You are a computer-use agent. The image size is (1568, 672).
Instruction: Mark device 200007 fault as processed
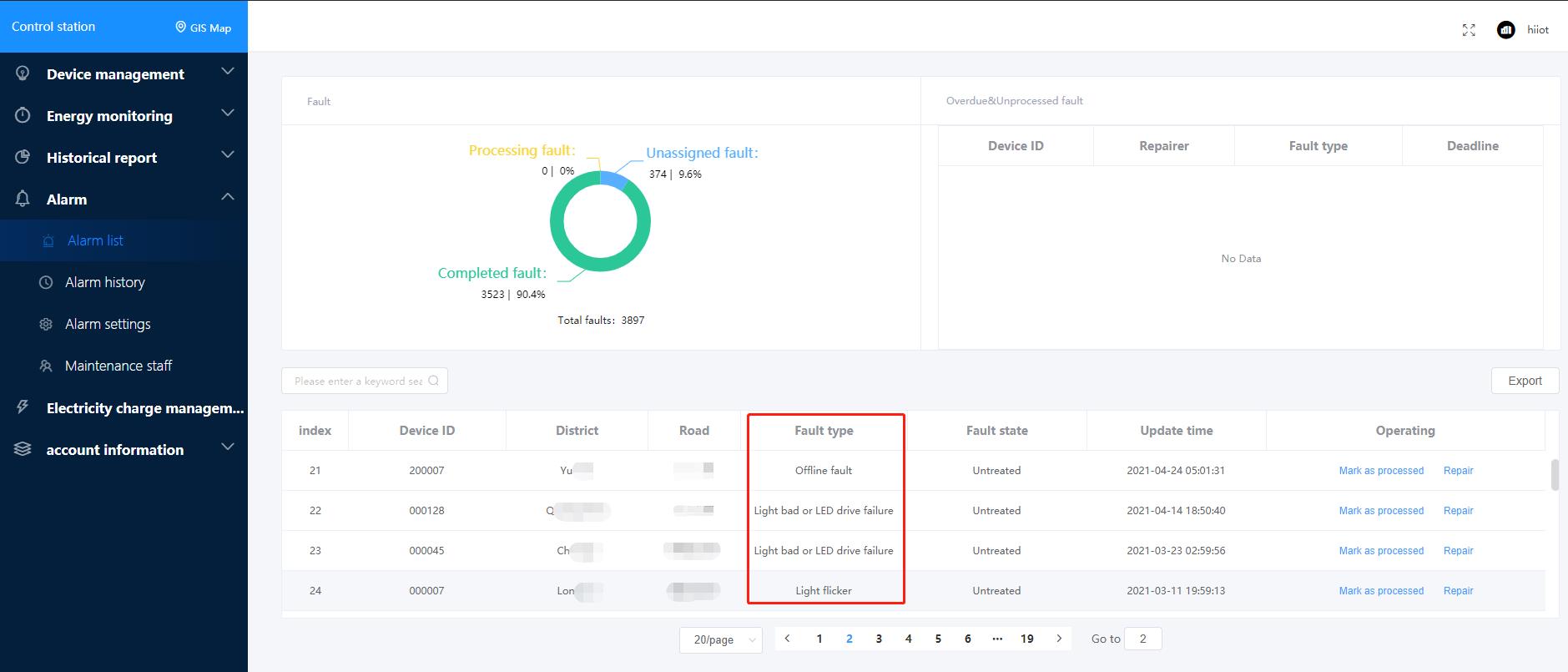[x=1381, y=471]
